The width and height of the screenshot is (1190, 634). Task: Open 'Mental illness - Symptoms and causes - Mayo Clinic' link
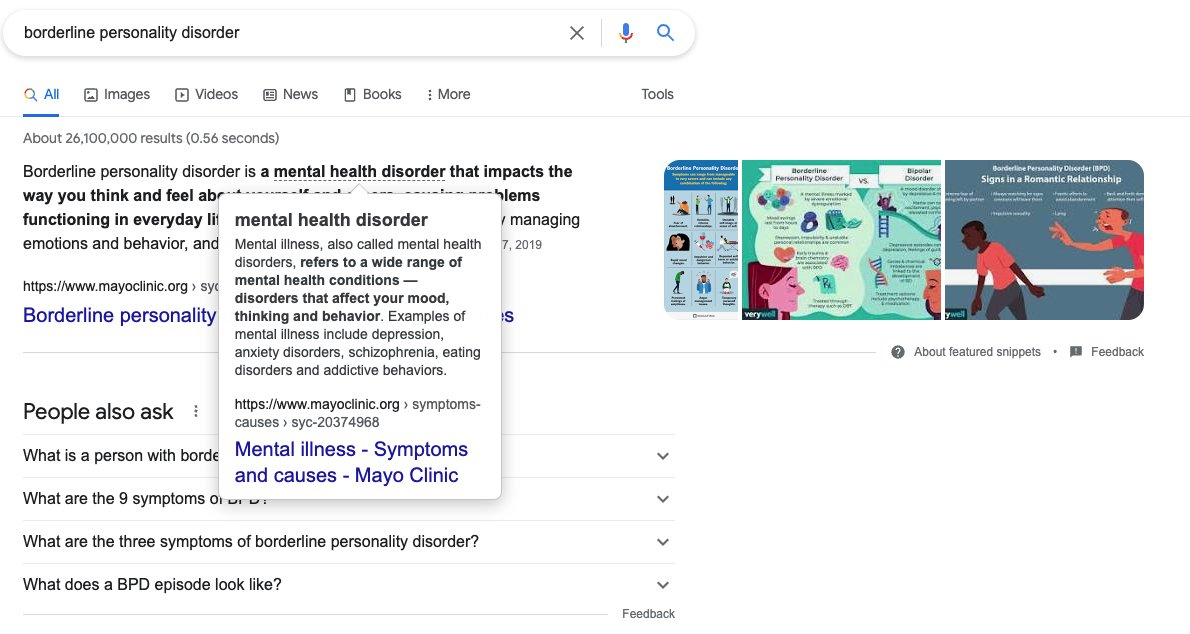[x=351, y=461]
